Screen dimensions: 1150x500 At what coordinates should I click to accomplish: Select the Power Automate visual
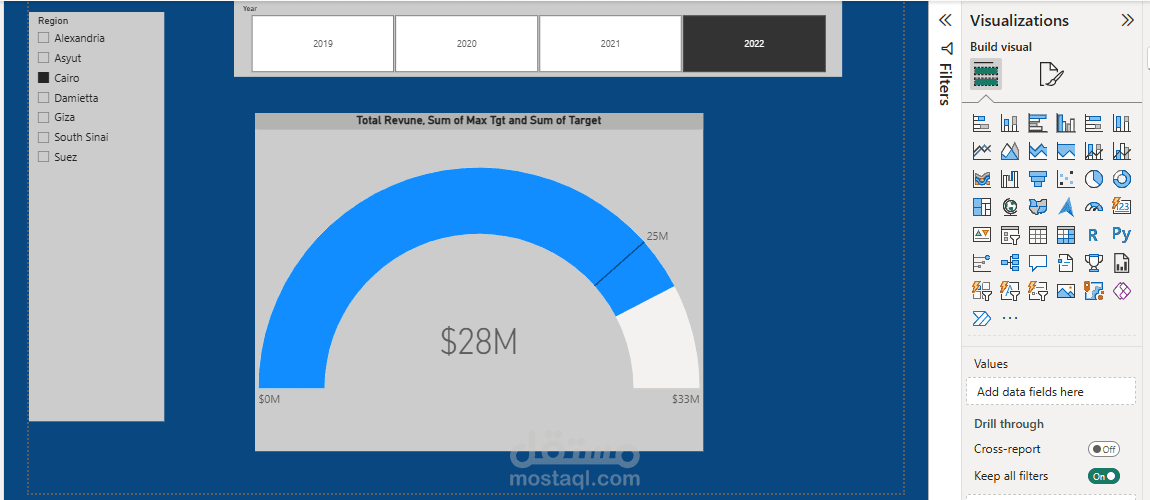pyautogui.click(x=982, y=318)
